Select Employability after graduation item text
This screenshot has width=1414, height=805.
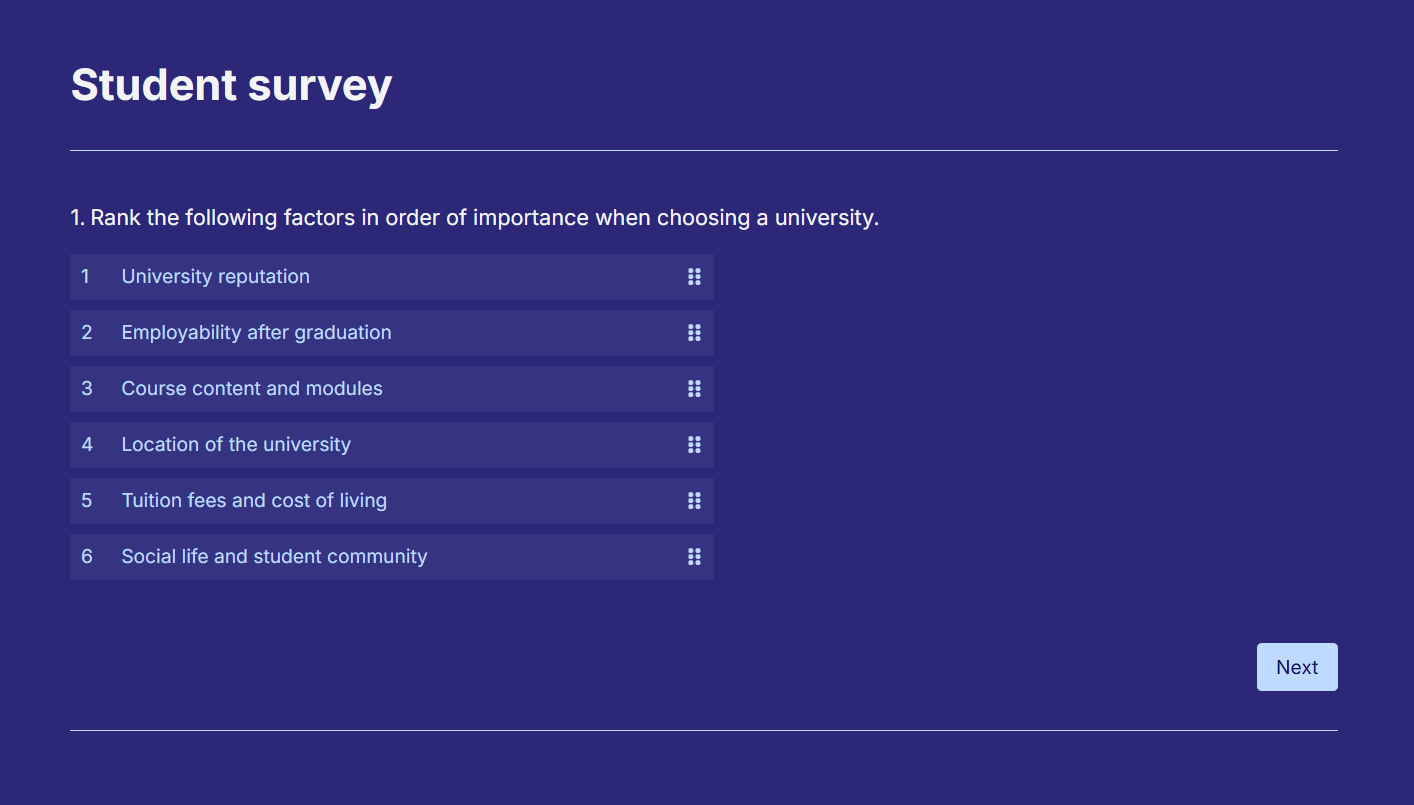[256, 333]
